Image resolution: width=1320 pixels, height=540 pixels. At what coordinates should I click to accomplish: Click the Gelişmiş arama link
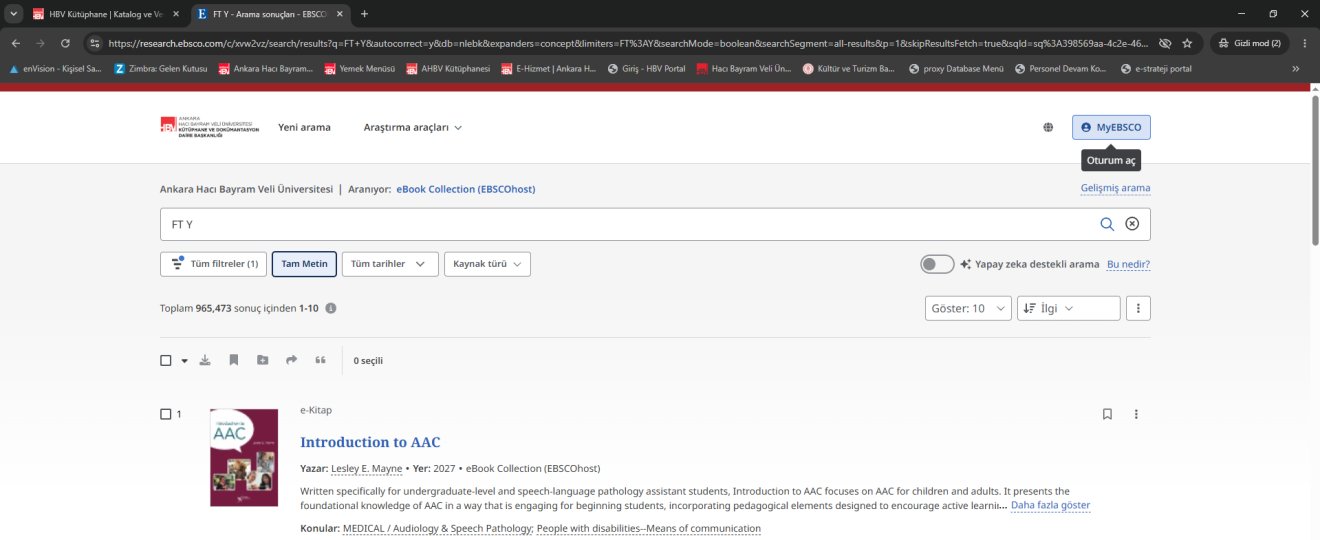(x=1115, y=188)
